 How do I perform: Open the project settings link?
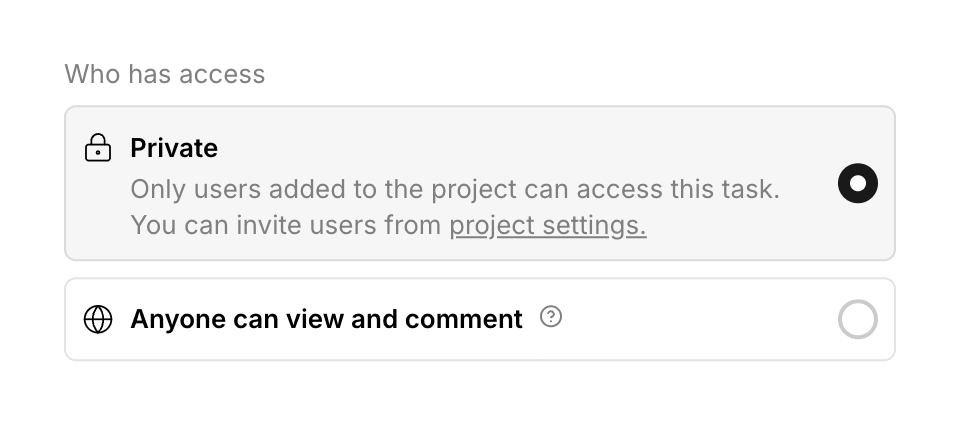(547, 225)
